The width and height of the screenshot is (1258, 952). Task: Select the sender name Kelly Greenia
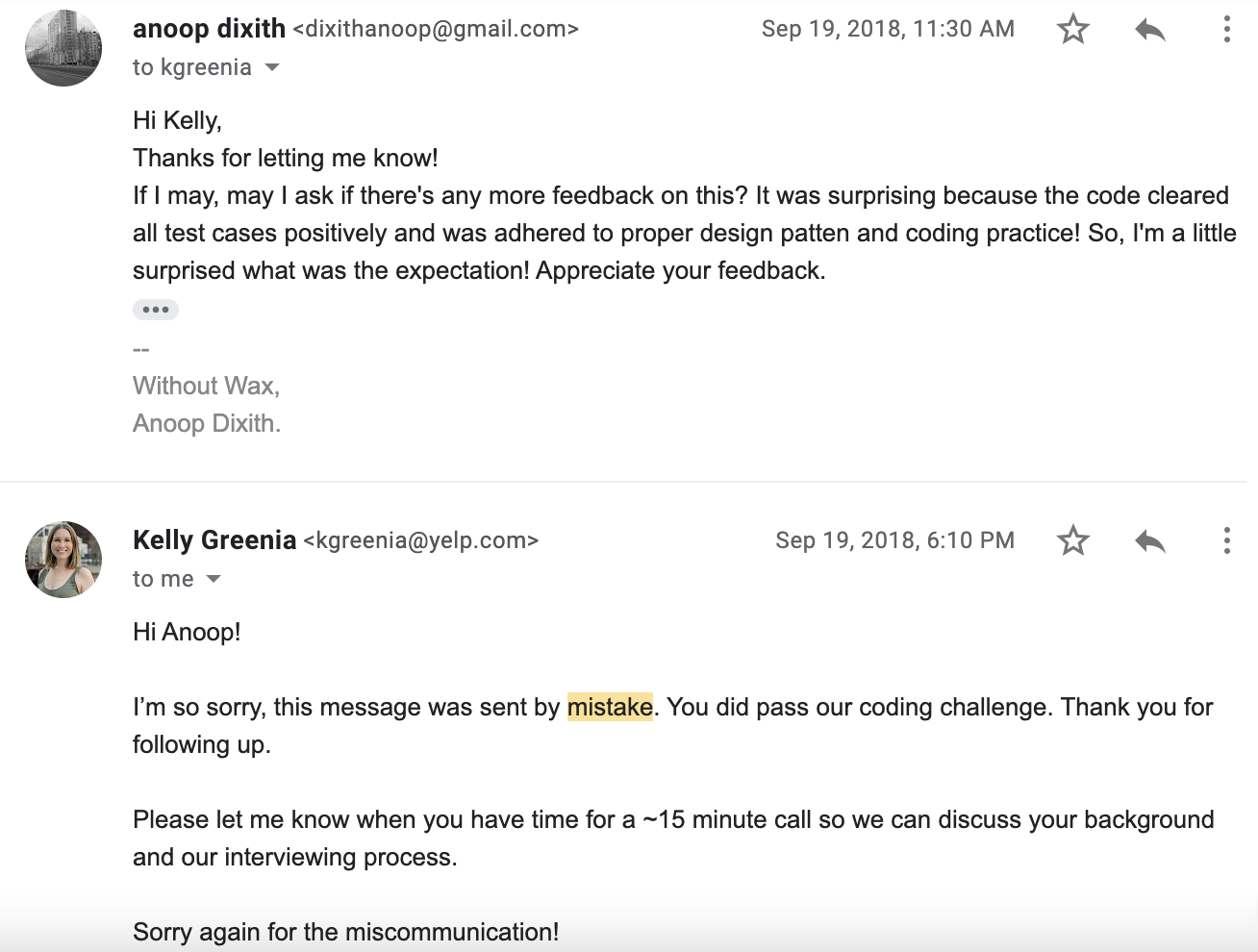pyautogui.click(x=214, y=540)
